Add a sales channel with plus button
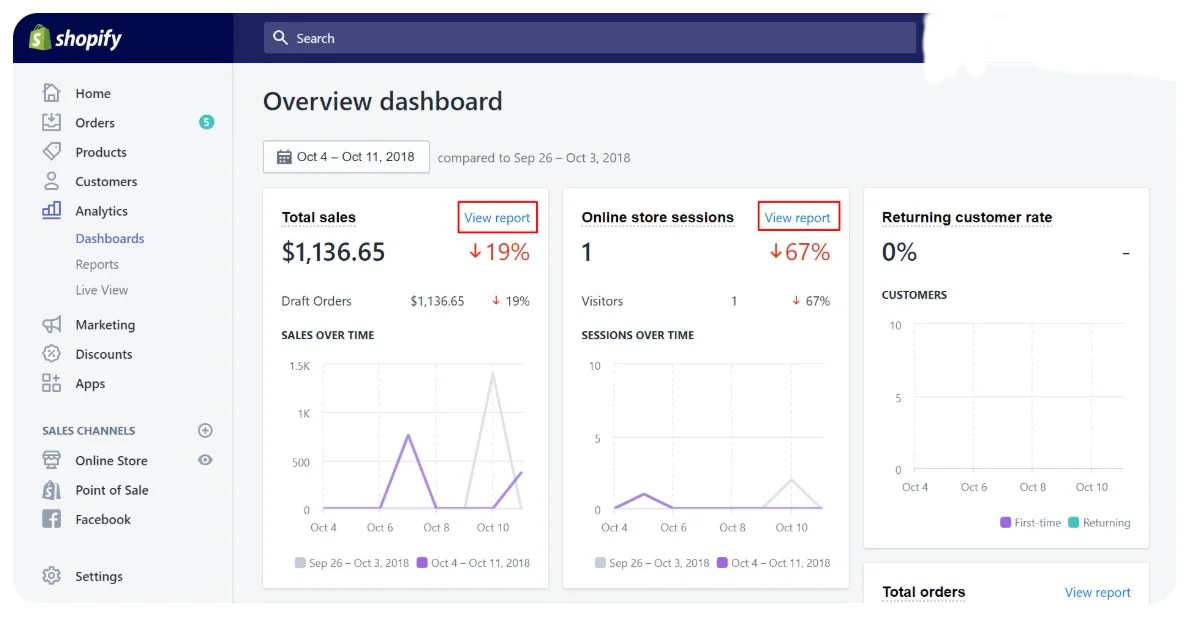The width and height of the screenshot is (1192, 622). pos(205,431)
